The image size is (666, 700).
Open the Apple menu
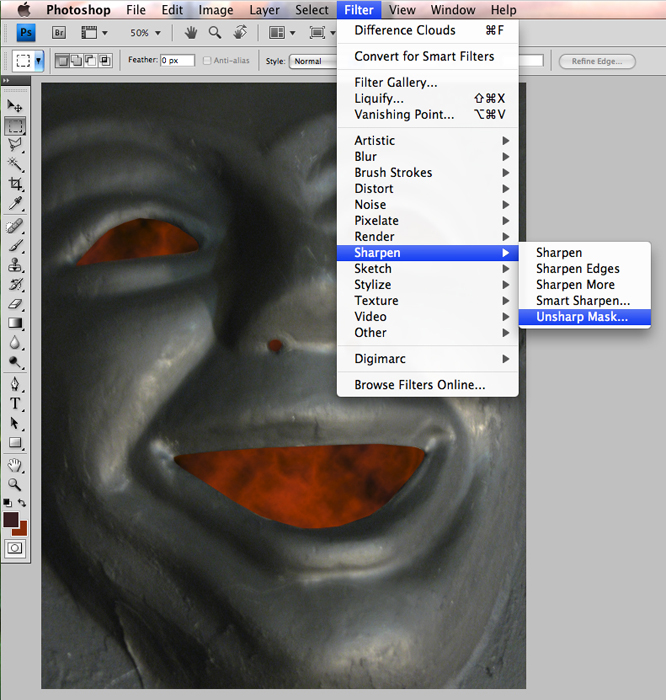point(24,9)
